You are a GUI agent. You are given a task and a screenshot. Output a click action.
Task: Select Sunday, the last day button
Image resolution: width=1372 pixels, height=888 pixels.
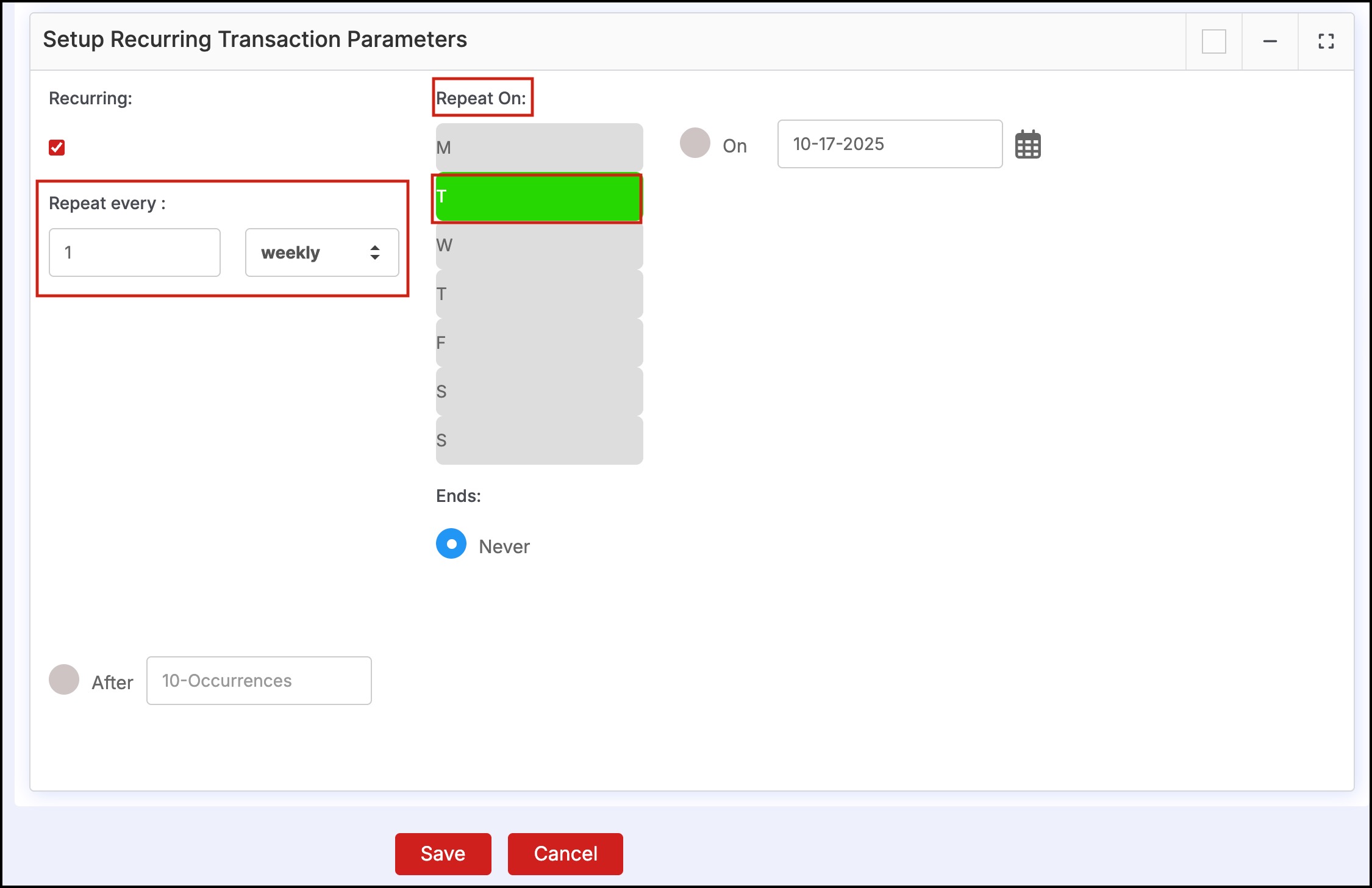point(539,440)
